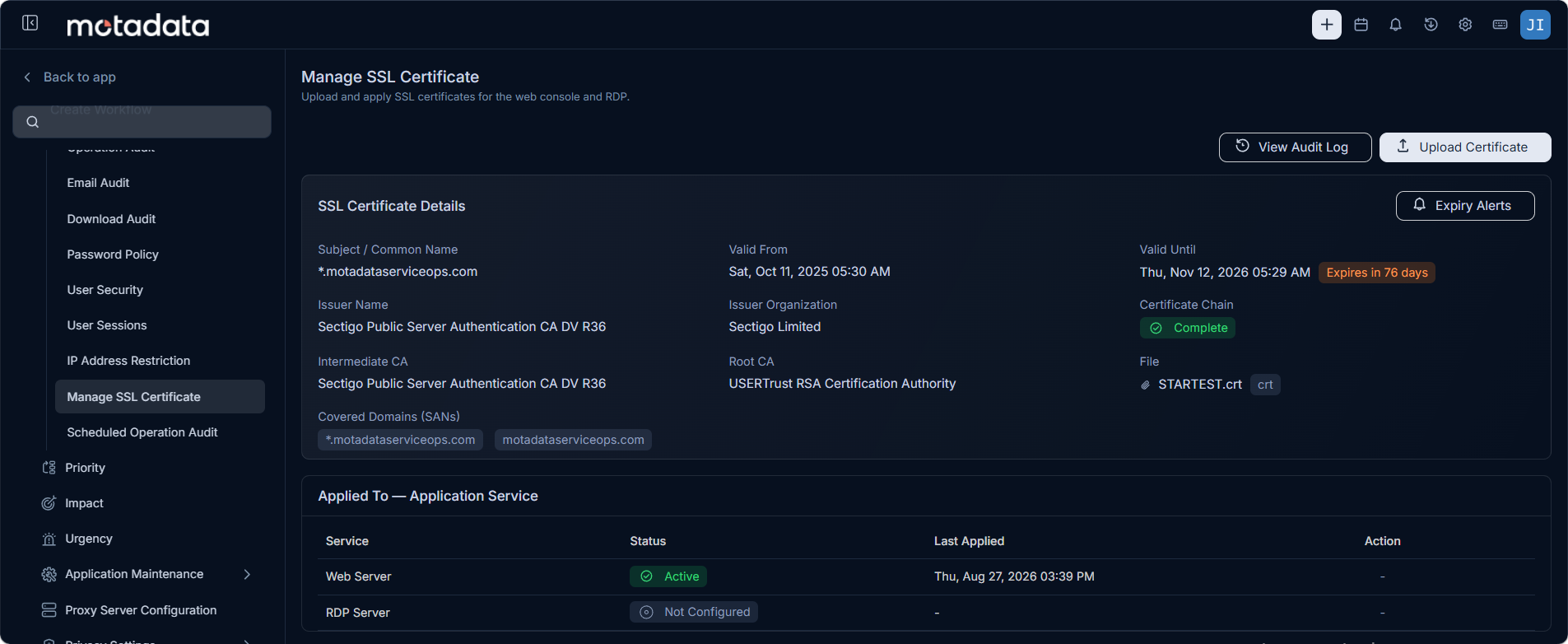Image resolution: width=1568 pixels, height=644 pixels.
Task: Click the 'Active' status badge
Action: coord(668,576)
